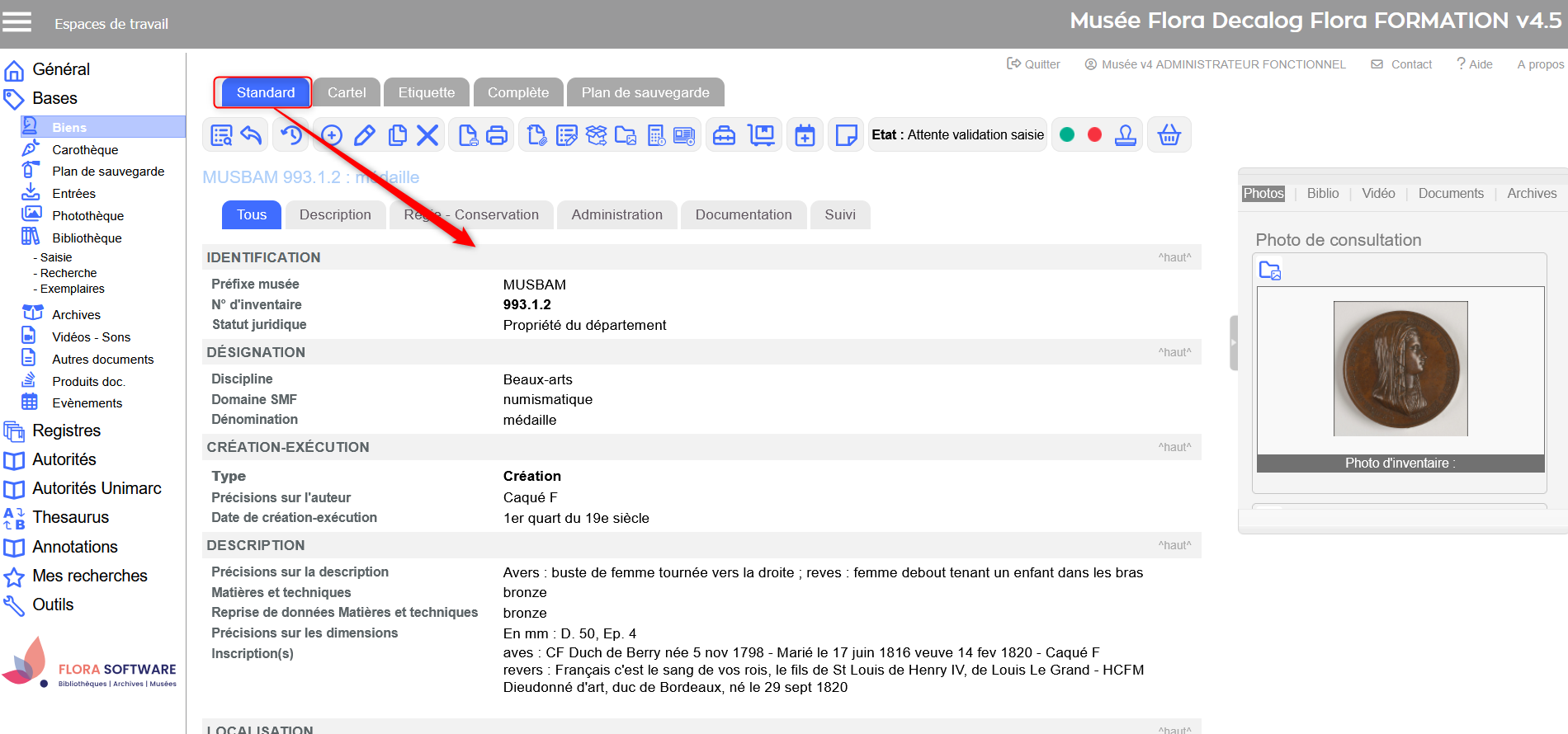Screen dimensions: 1568x734
Task: Click the history clock-arrow icon
Action: tap(290, 135)
